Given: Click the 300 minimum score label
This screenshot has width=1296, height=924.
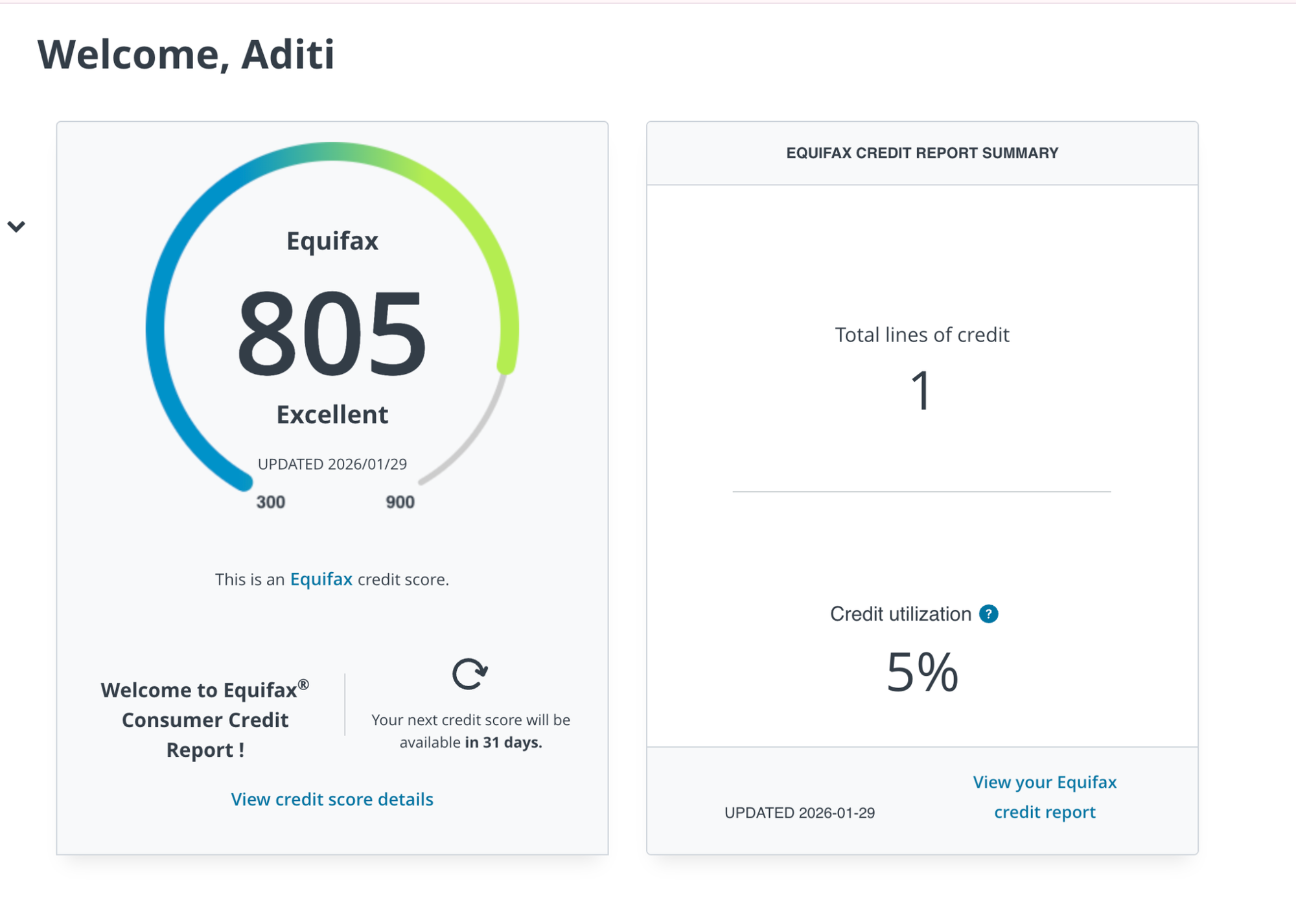Looking at the screenshot, I should coord(270,502).
